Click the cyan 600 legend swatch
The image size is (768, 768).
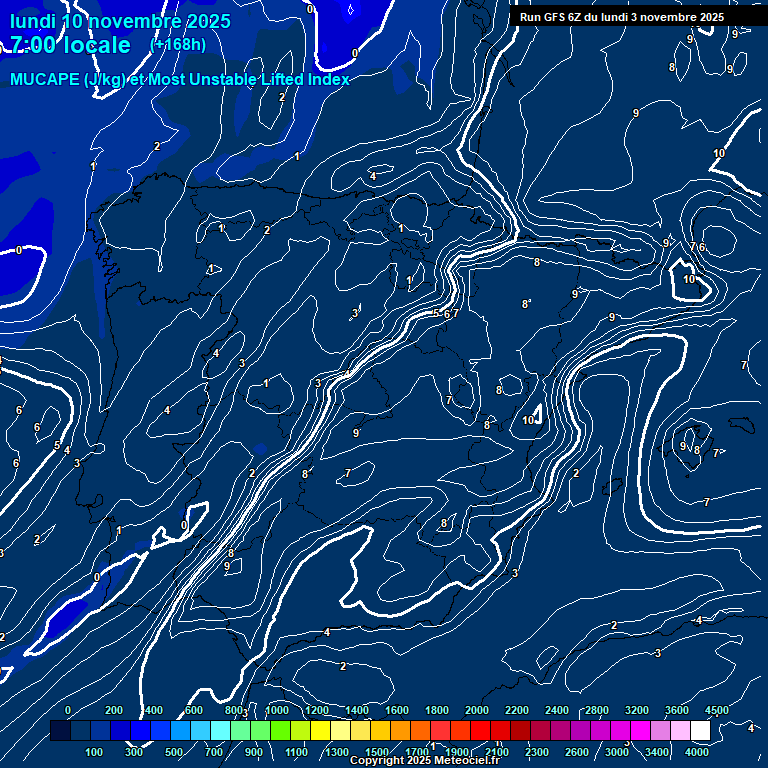point(180,731)
